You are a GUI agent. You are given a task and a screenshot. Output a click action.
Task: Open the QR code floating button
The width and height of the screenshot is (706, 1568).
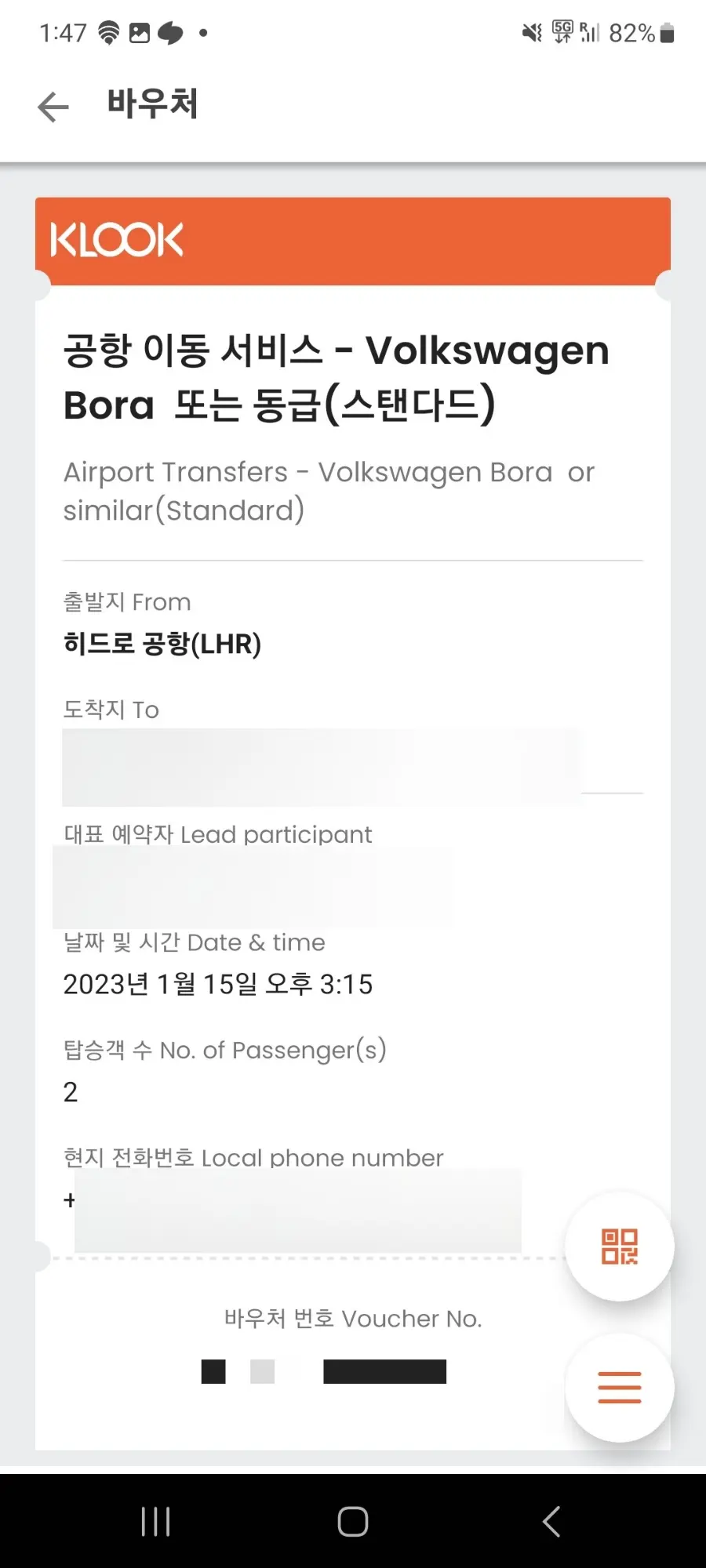pos(620,1246)
